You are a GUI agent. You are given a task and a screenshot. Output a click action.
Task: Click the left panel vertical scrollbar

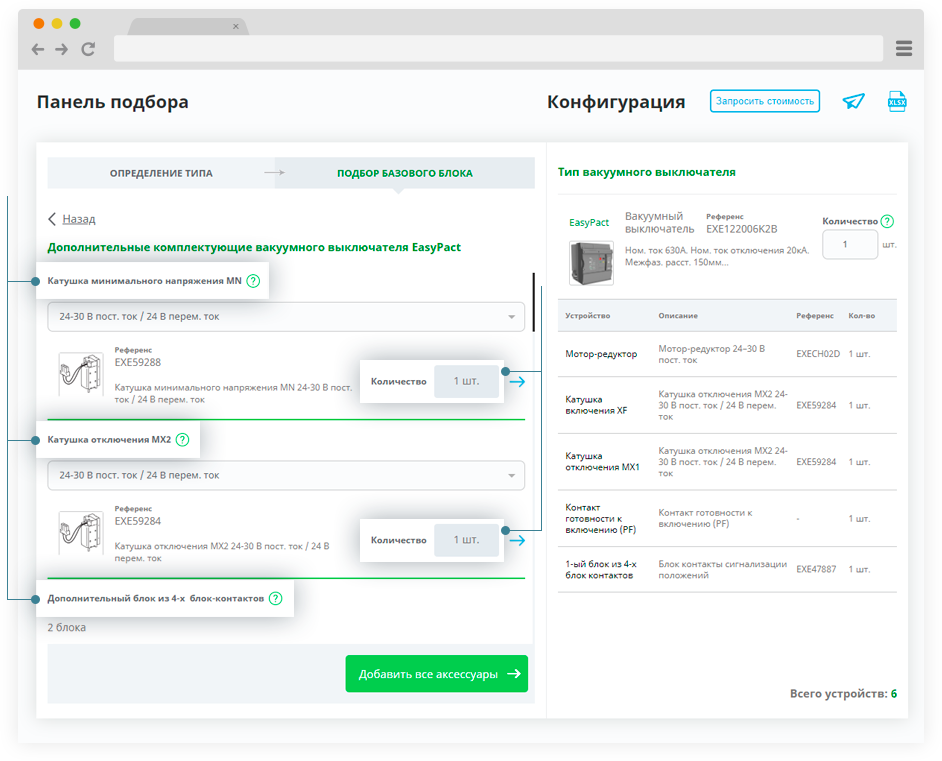(533, 302)
